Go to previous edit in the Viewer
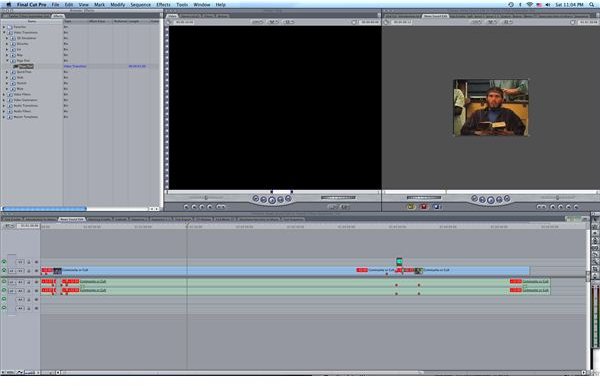Image resolution: width=600 pixels, height=386 pixels. tap(256, 199)
